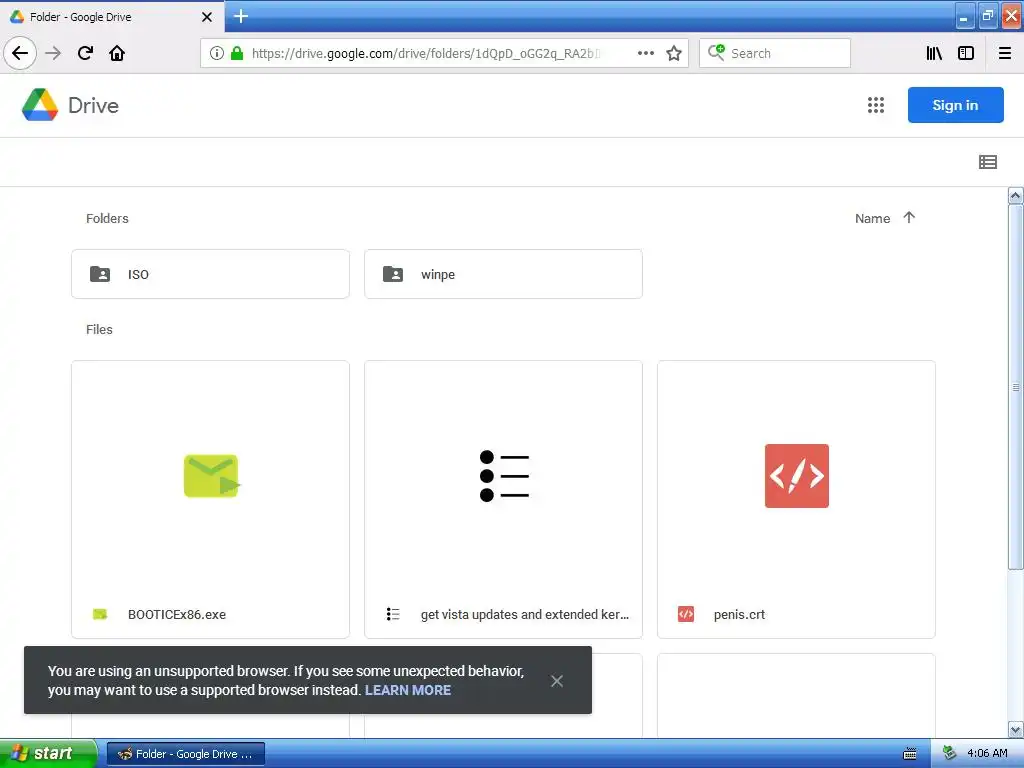The image size is (1024, 768).
Task: Reload the page with the refresh icon
Action: [85, 53]
